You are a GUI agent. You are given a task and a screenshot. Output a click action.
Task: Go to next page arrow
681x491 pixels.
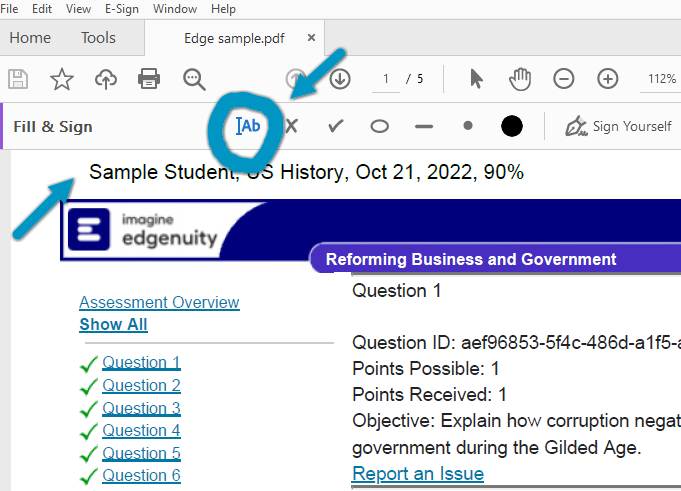click(340, 79)
